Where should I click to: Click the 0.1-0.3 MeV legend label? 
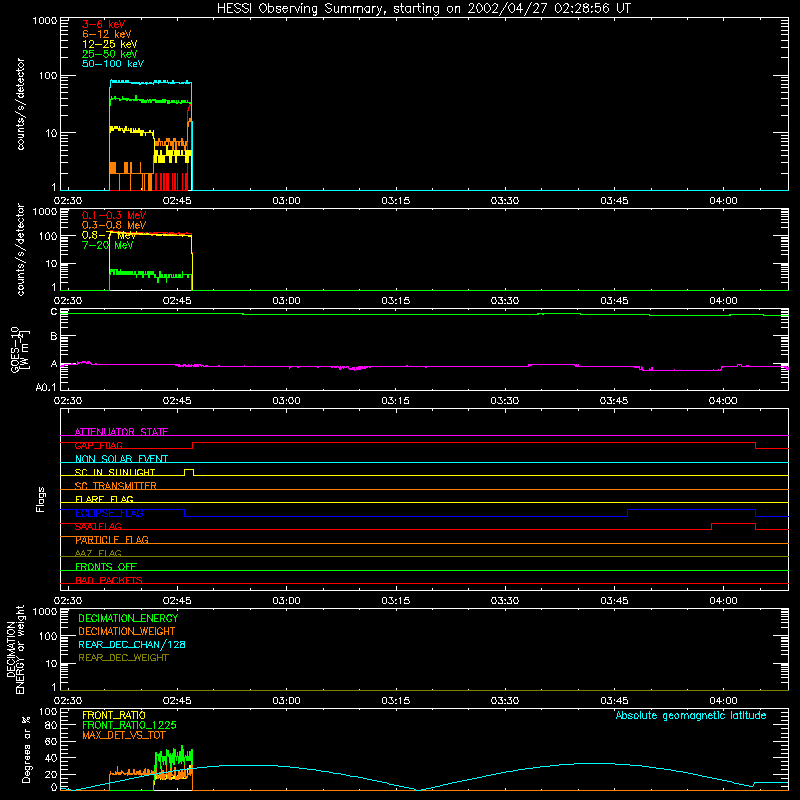click(114, 215)
